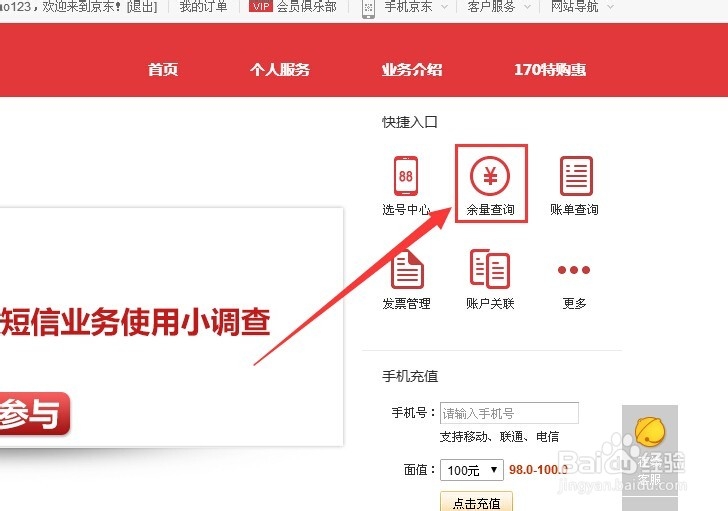
Task: Expand the 客户服务 dropdown
Action: (x=527, y=6)
